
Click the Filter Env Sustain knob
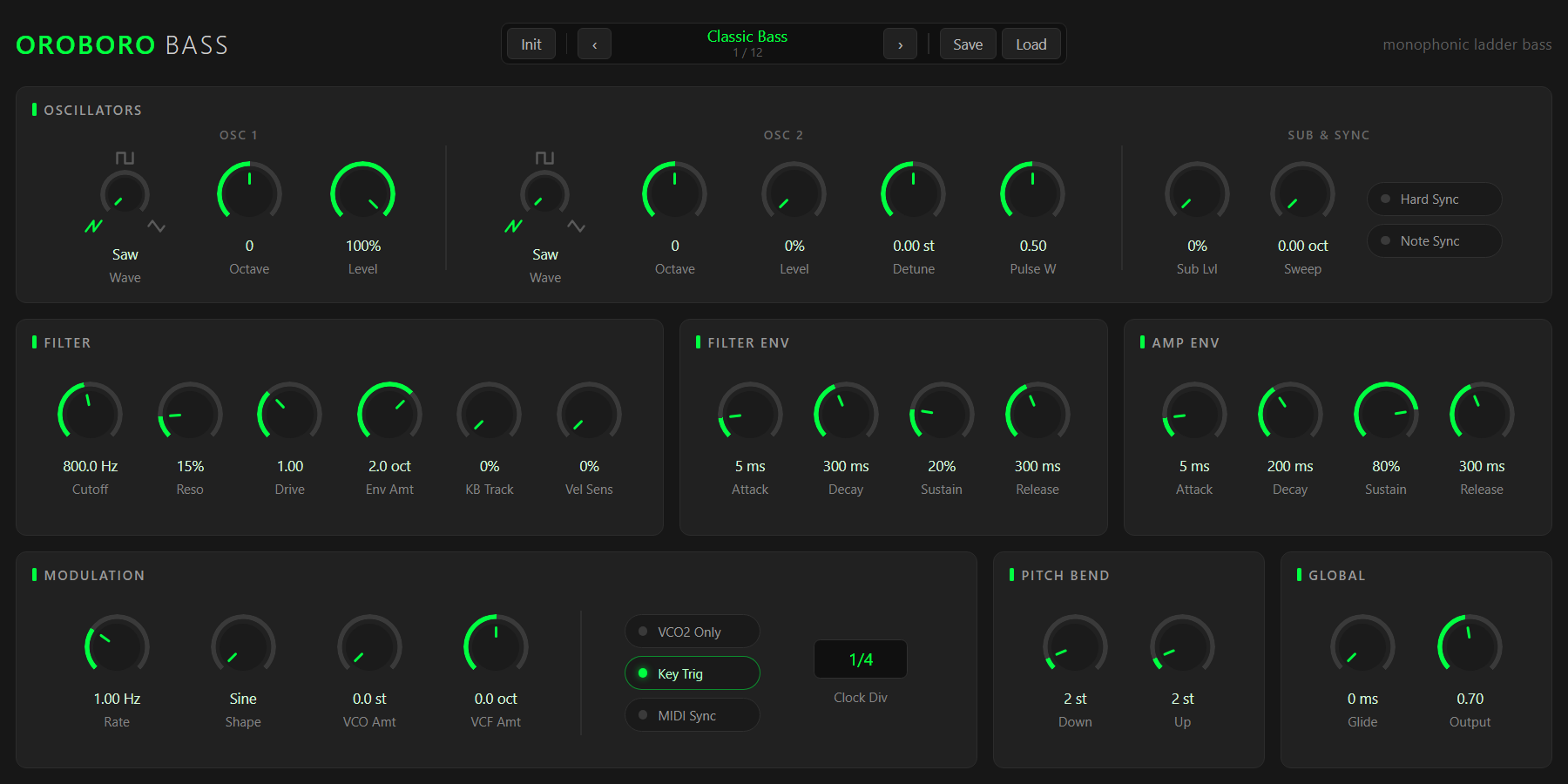[942, 414]
